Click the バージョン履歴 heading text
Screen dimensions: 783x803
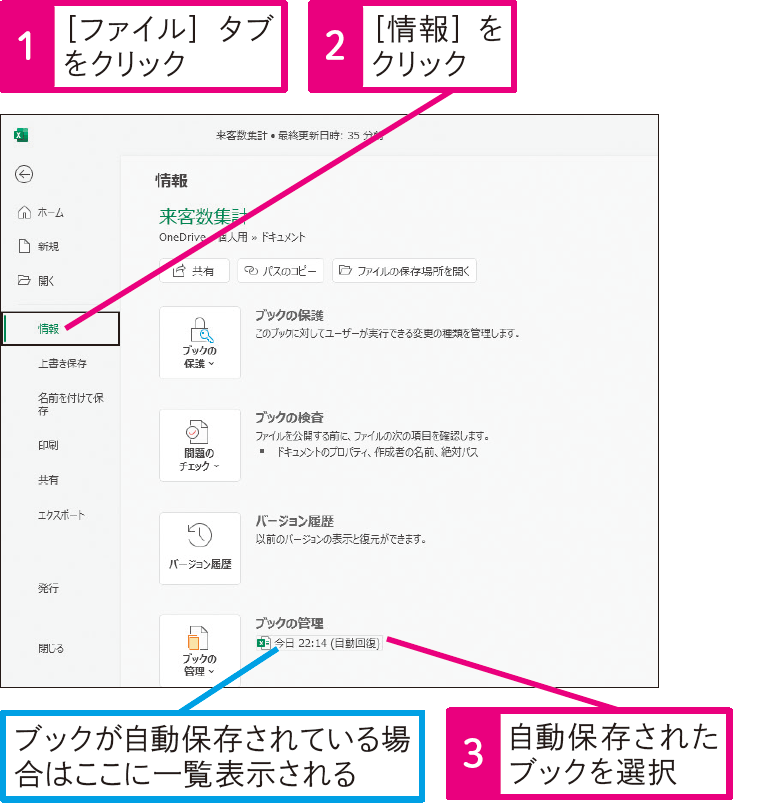[x=294, y=521]
